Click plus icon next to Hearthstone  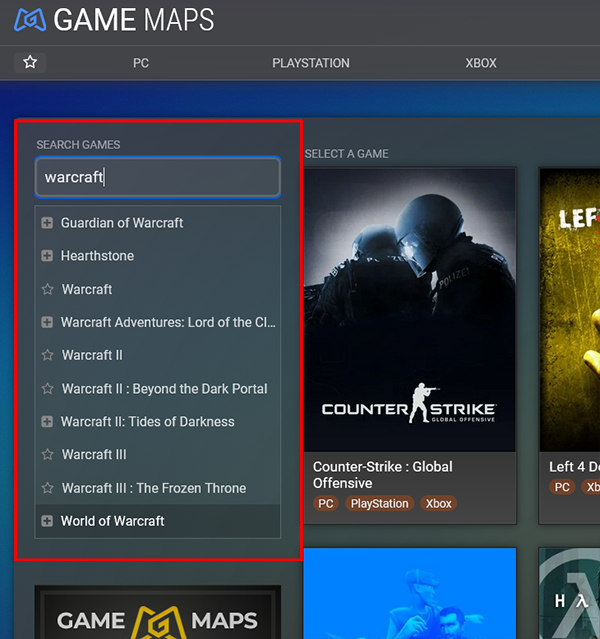(x=47, y=256)
